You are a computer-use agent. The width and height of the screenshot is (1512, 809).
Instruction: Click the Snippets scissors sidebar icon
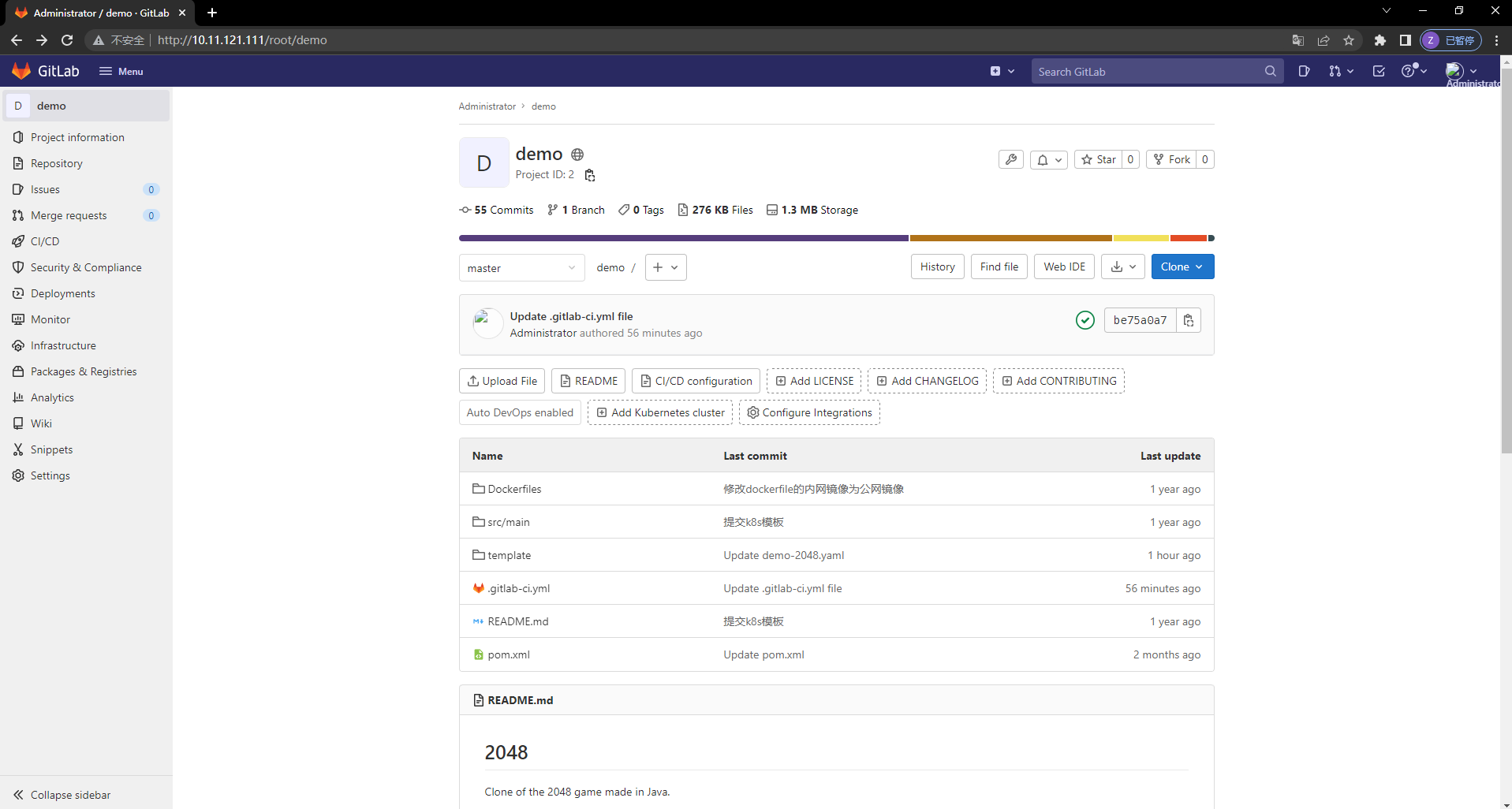(x=18, y=449)
